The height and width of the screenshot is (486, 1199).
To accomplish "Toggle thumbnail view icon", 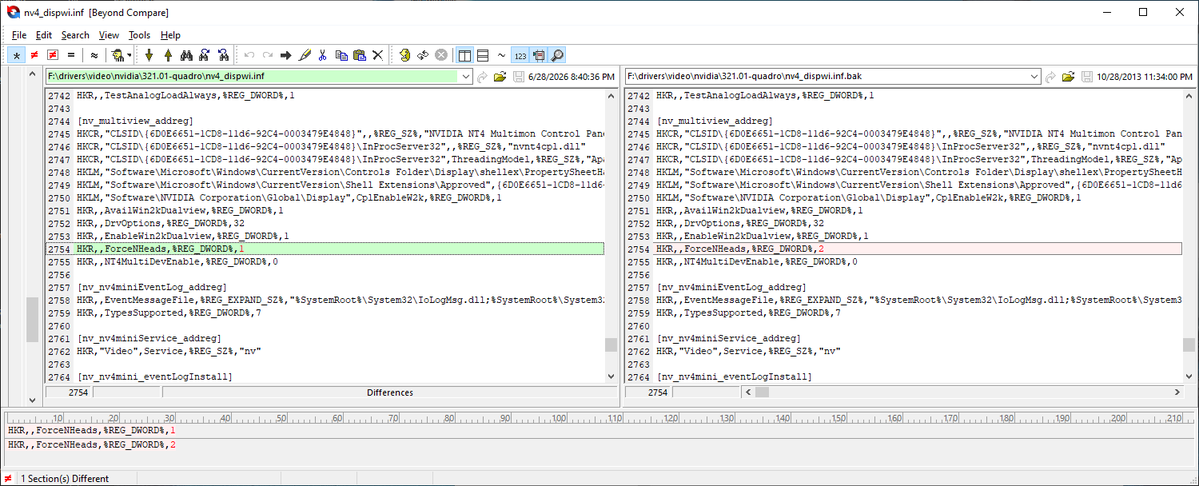I will 538,55.
